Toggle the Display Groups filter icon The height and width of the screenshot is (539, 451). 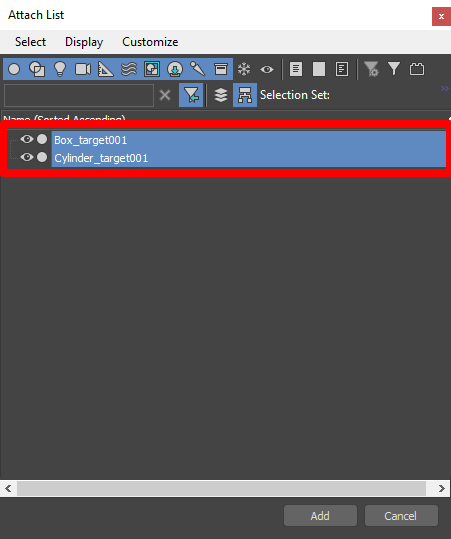(152, 69)
